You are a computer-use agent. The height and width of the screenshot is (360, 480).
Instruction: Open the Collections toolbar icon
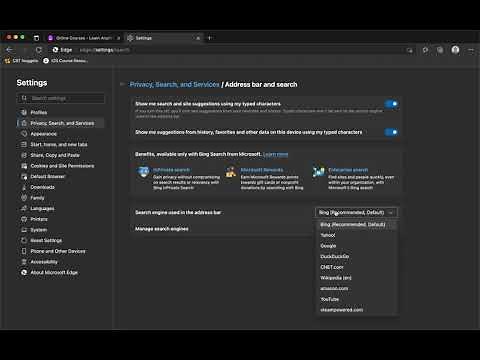point(440,50)
